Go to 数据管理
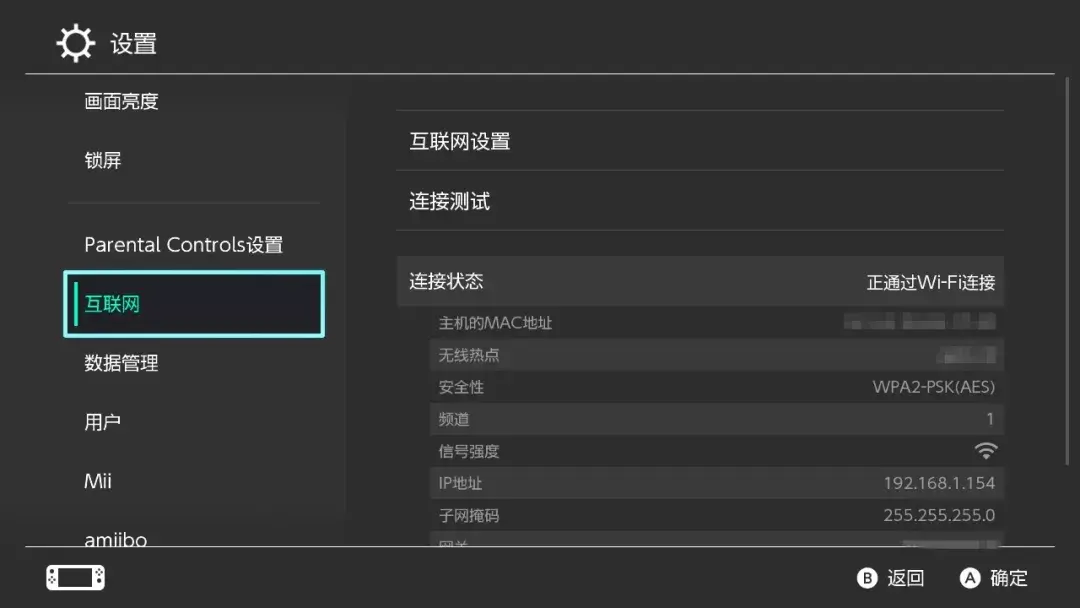Screen dimensions: 1080x608 pos(121,363)
